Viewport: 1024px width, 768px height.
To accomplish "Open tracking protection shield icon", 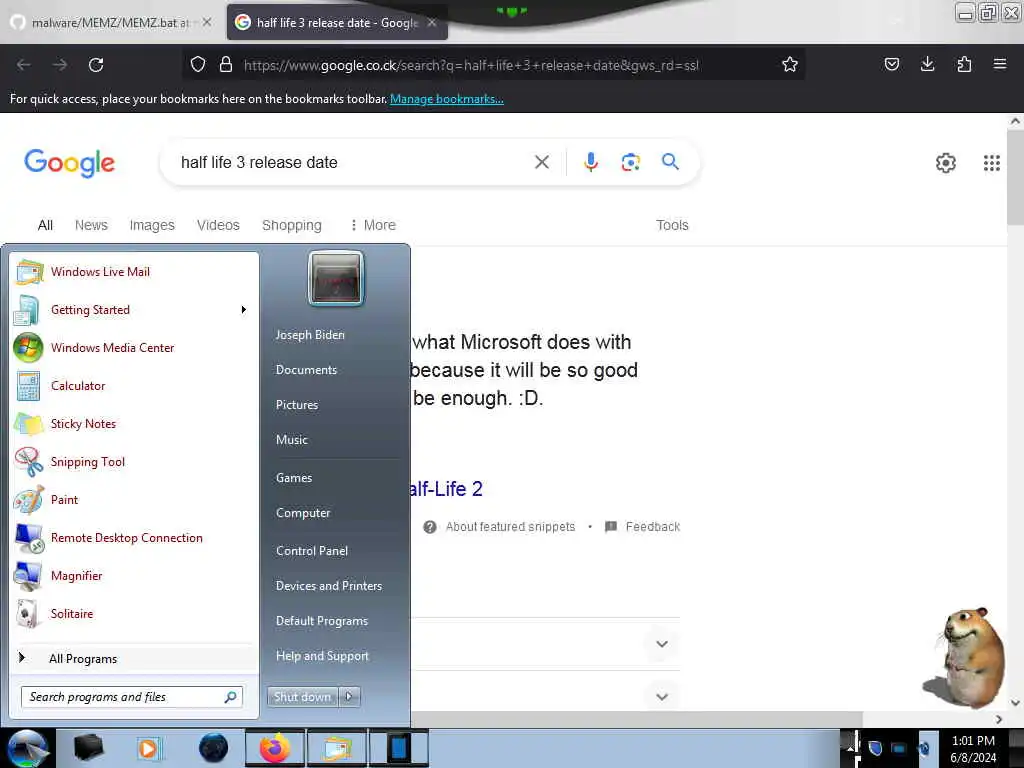I will point(198,64).
